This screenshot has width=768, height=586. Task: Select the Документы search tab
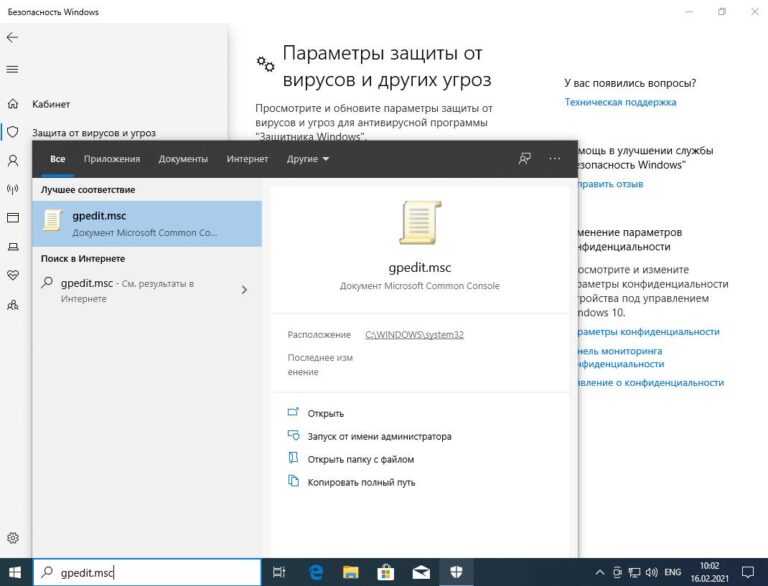click(x=183, y=159)
